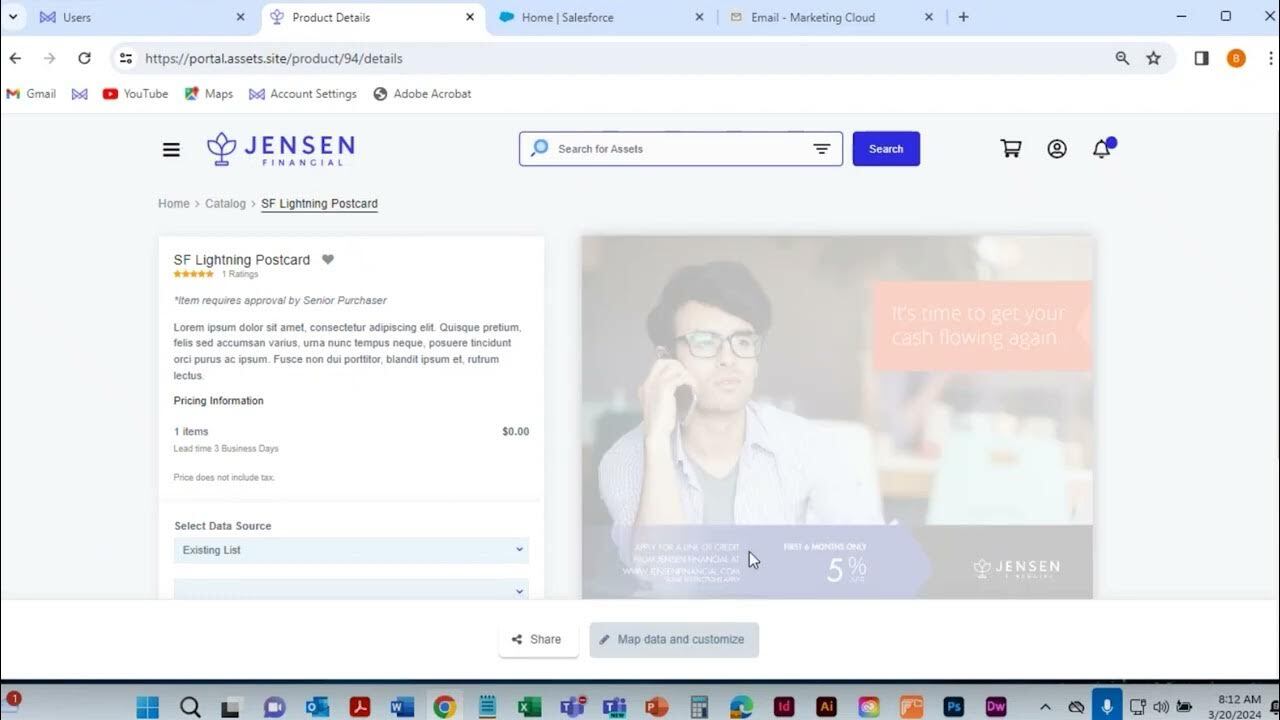View notifications via the bell icon

pyautogui.click(x=1101, y=148)
